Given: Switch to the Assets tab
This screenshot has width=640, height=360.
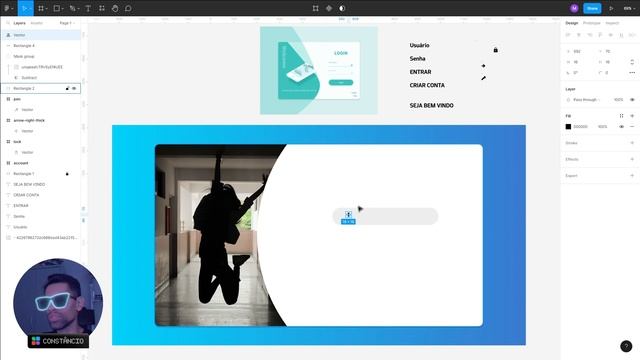Looking at the screenshot, I should point(37,23).
